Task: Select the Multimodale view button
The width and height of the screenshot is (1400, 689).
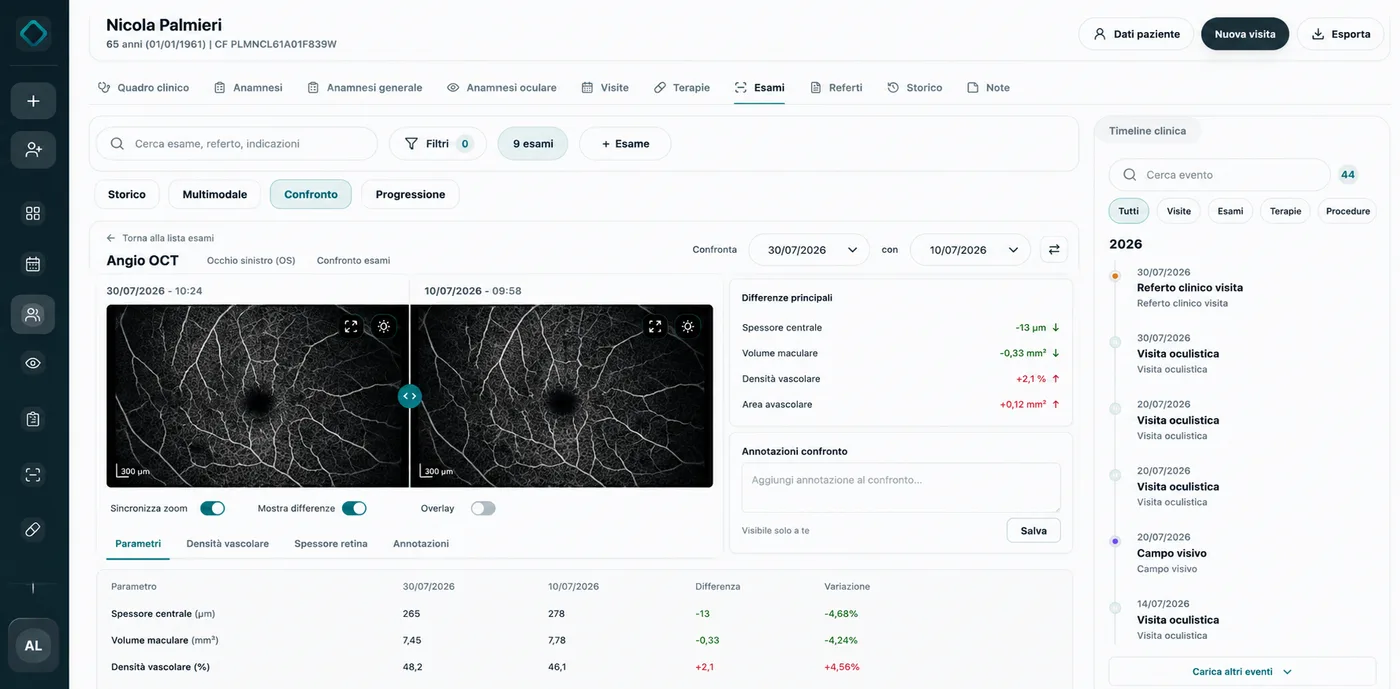Action: point(215,194)
